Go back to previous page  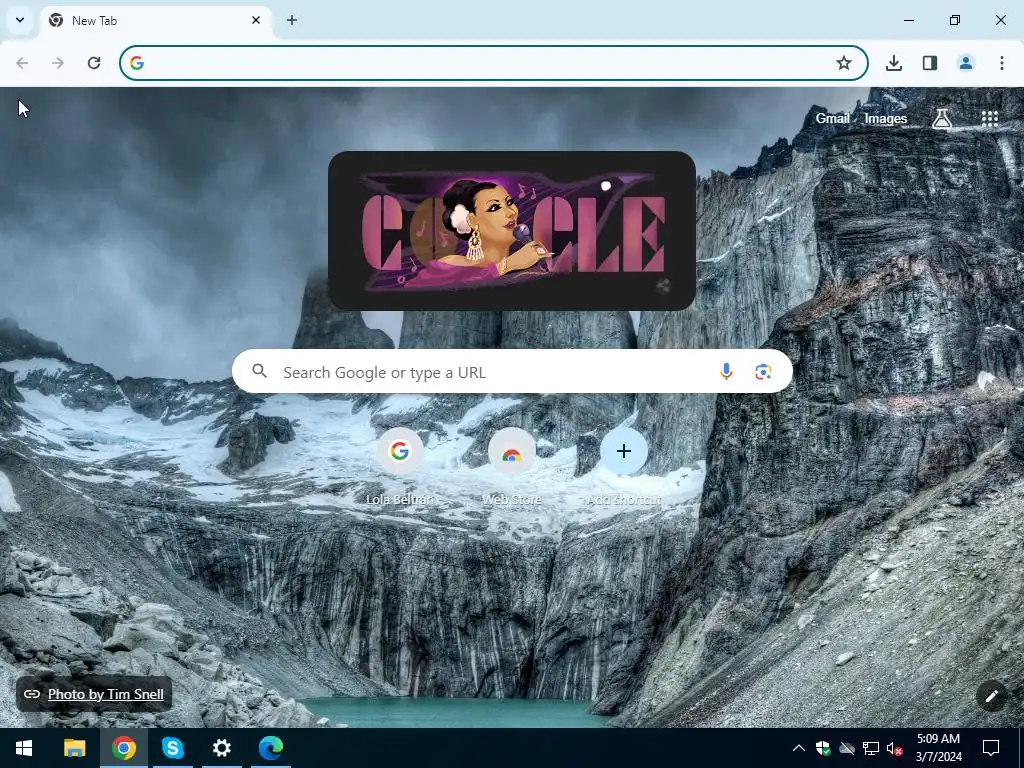click(22, 63)
